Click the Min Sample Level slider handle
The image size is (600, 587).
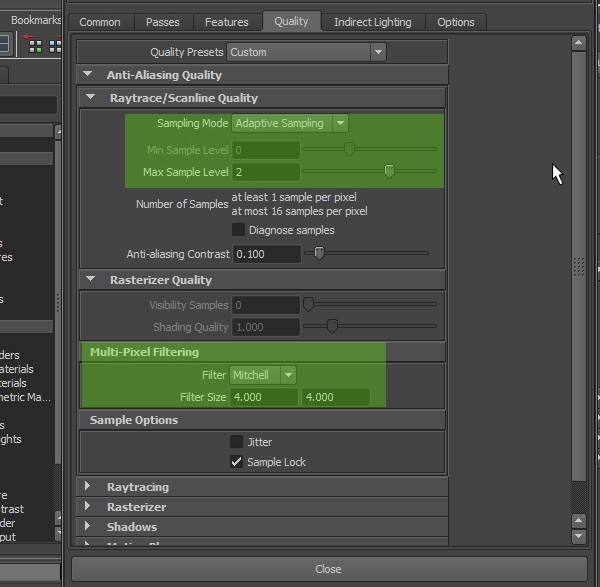(x=349, y=149)
